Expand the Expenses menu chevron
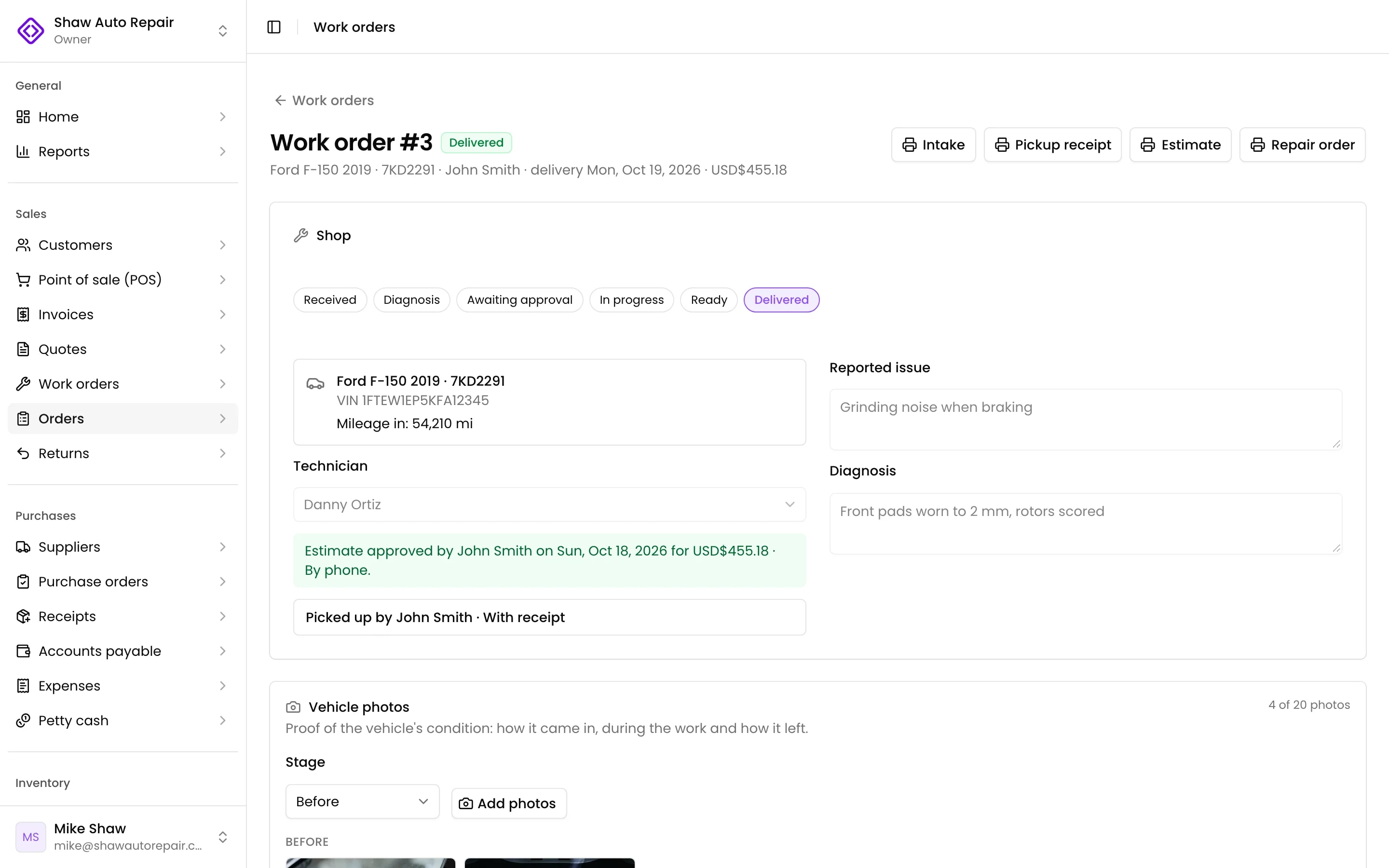Screen dimensions: 1389x868 223,686
